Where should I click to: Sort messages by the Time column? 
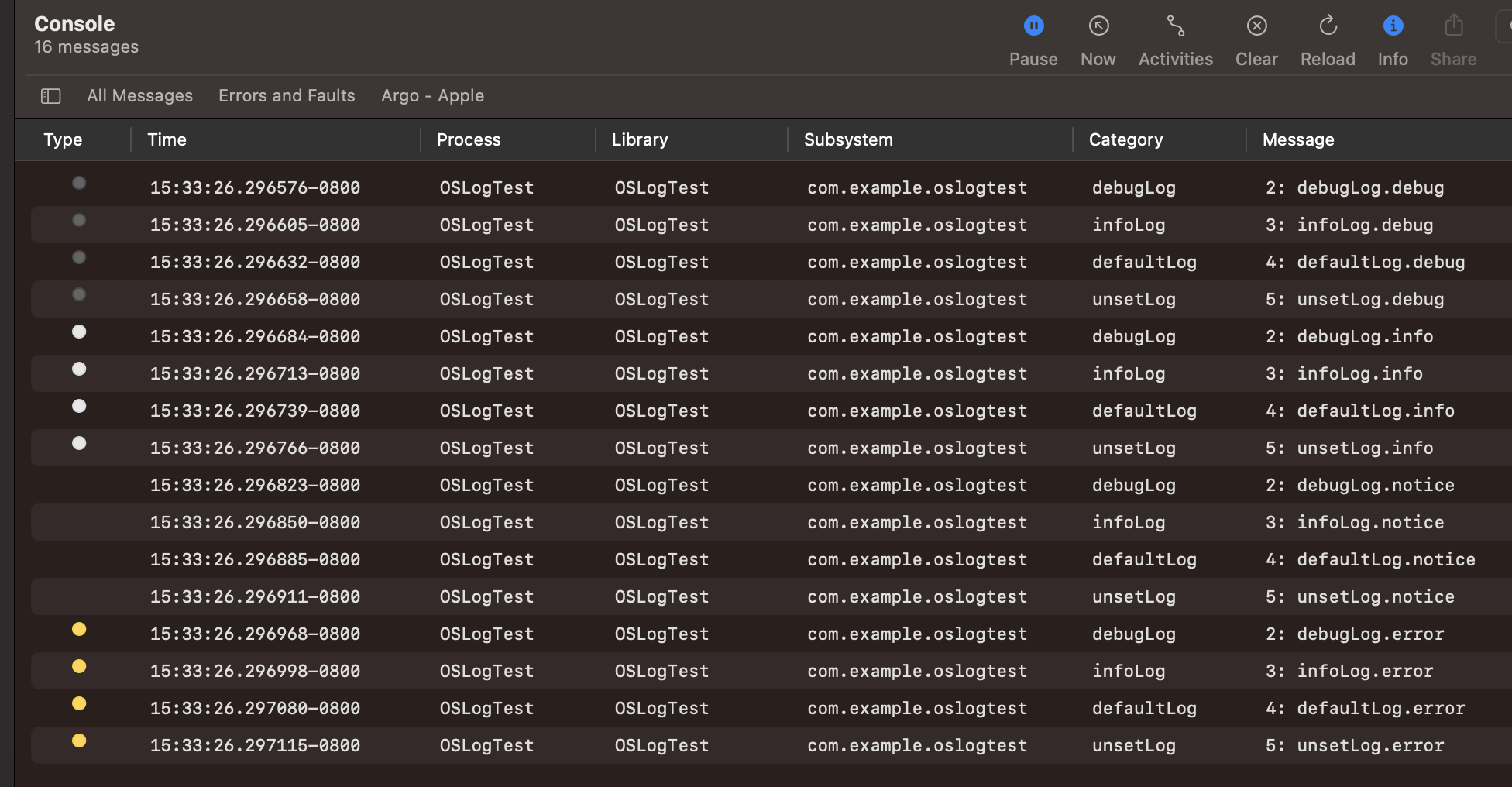167,139
